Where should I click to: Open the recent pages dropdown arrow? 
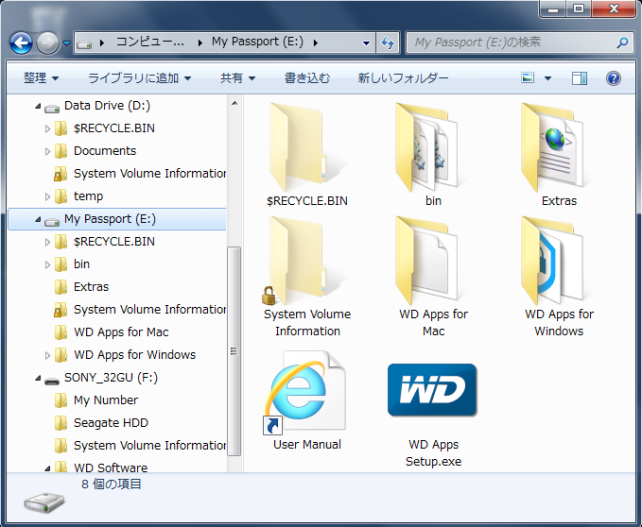[66, 43]
